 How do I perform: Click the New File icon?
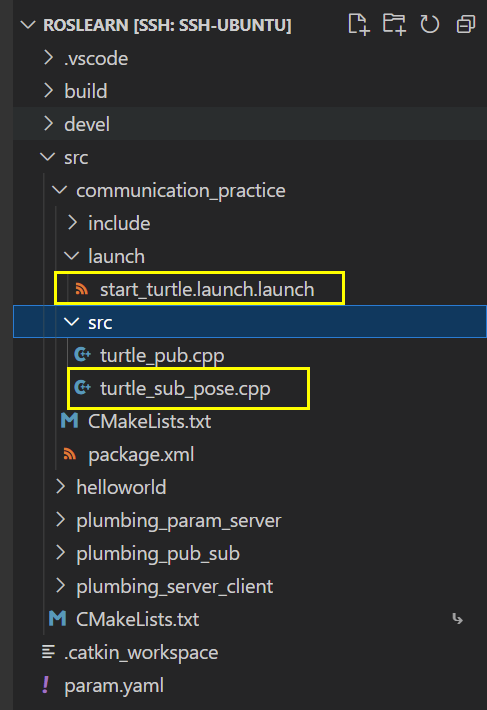359,24
